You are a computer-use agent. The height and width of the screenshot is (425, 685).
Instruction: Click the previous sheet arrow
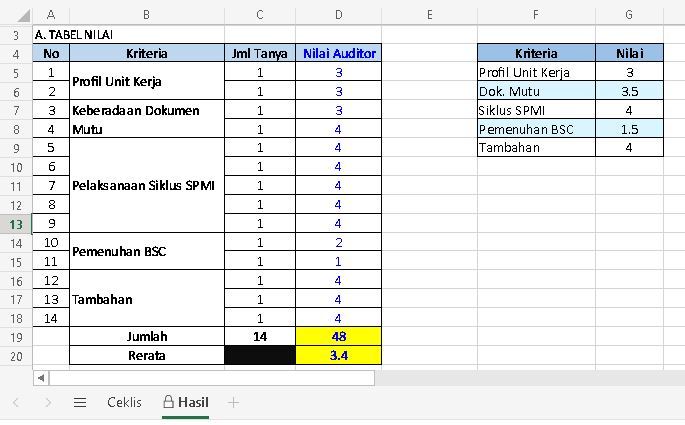pyautogui.click(x=17, y=402)
